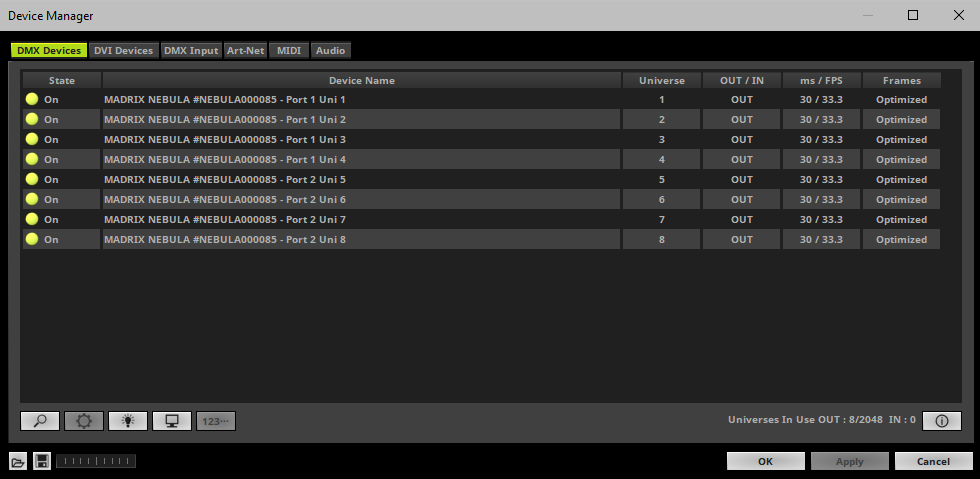Maximize the Device Manager window
Viewport: 980px width, 479px height.
tap(913, 15)
